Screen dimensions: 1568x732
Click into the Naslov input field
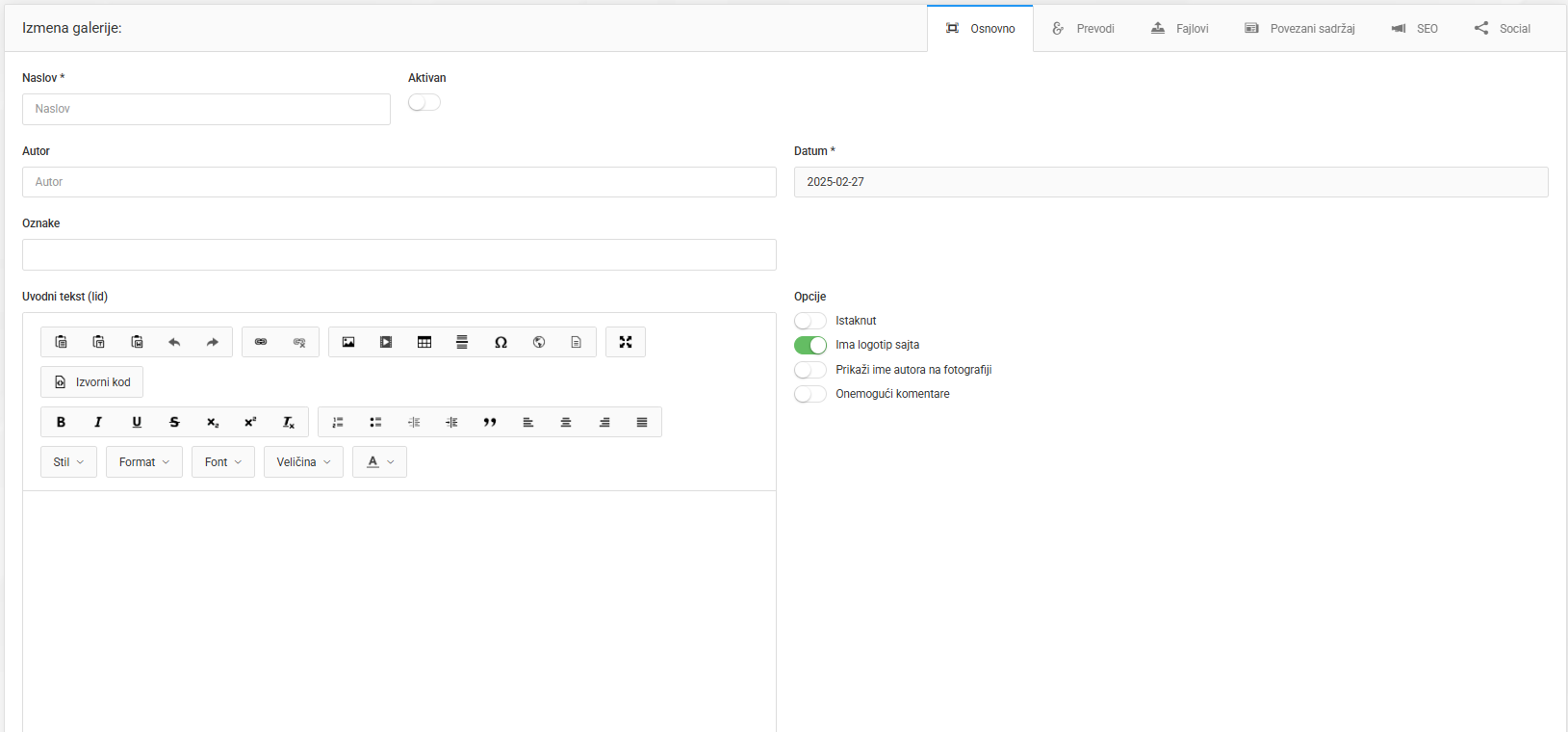click(206, 109)
